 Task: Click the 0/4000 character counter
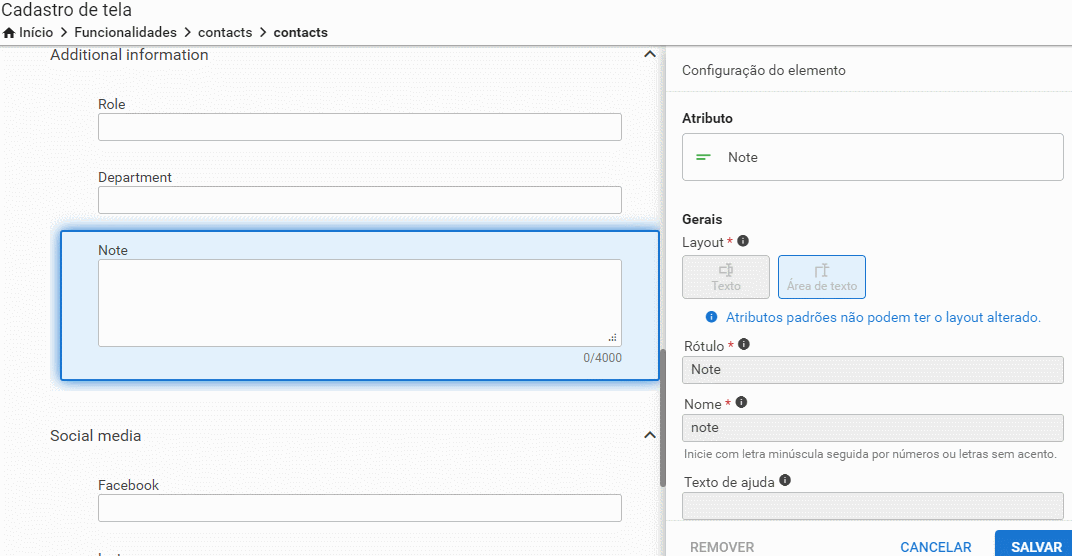coord(602,358)
